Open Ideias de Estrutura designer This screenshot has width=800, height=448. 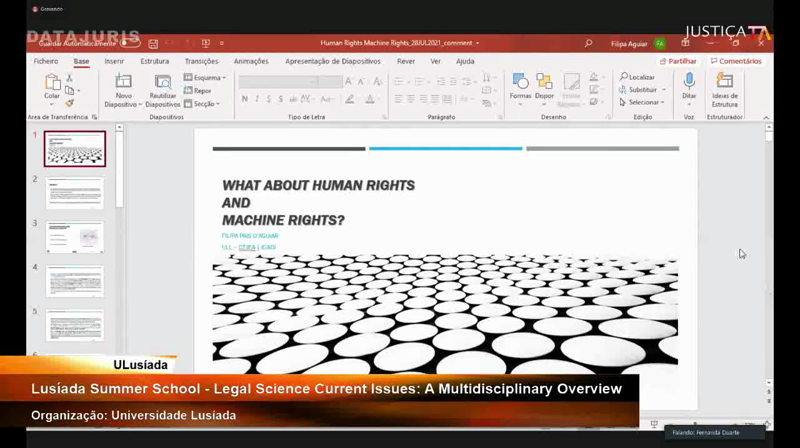[725, 84]
